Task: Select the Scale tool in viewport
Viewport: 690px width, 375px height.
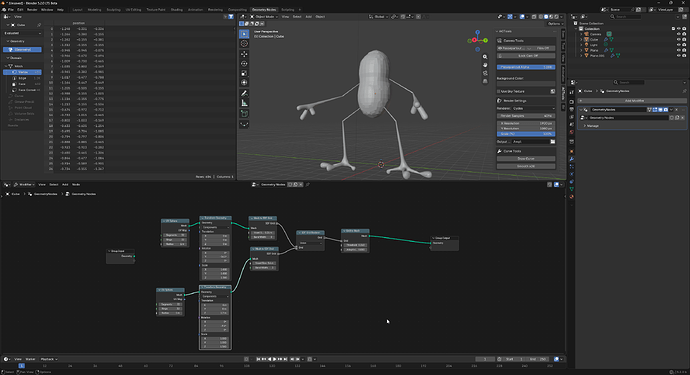Action: click(x=244, y=74)
